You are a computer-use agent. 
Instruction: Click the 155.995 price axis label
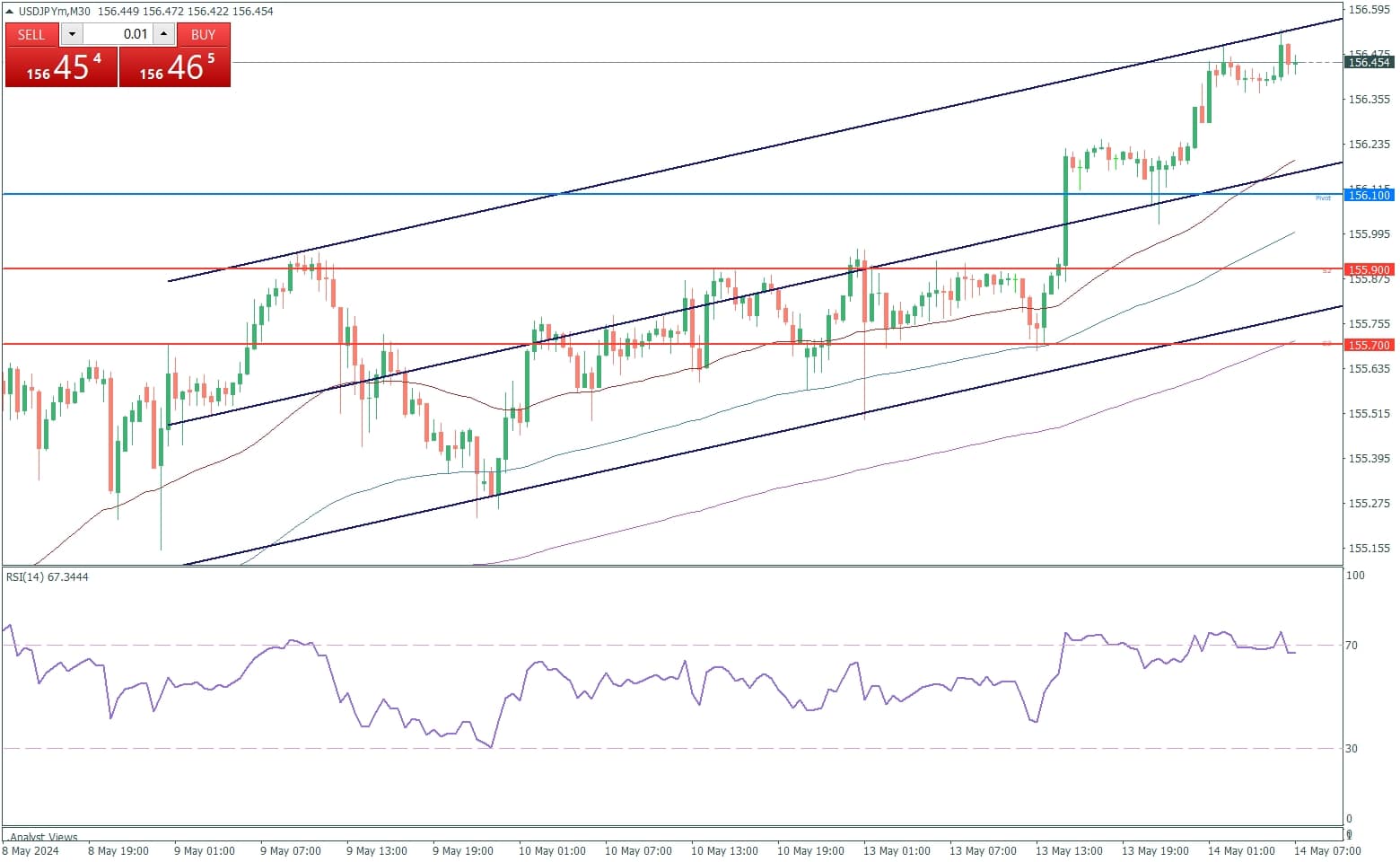click(1369, 234)
